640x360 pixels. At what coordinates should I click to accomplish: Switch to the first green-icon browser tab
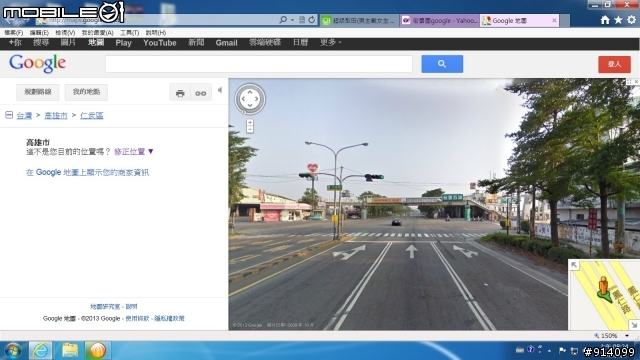(359, 20)
